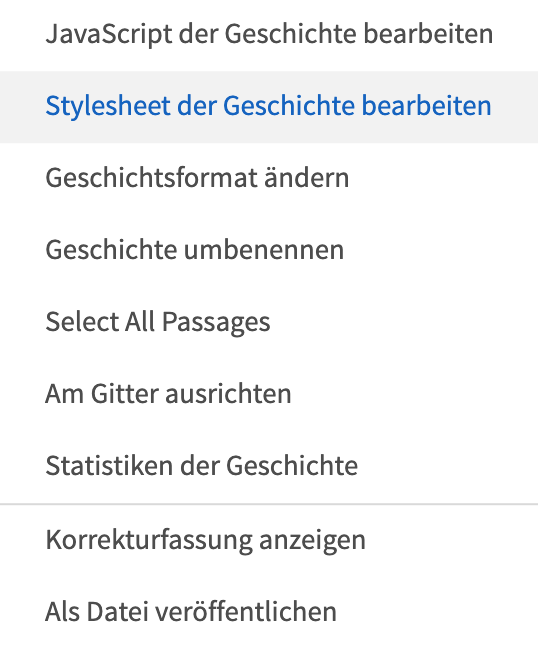Publish story to file ('Als Datei veröffentlichen')
Viewport: 538px width, 646px height.
pos(269,612)
